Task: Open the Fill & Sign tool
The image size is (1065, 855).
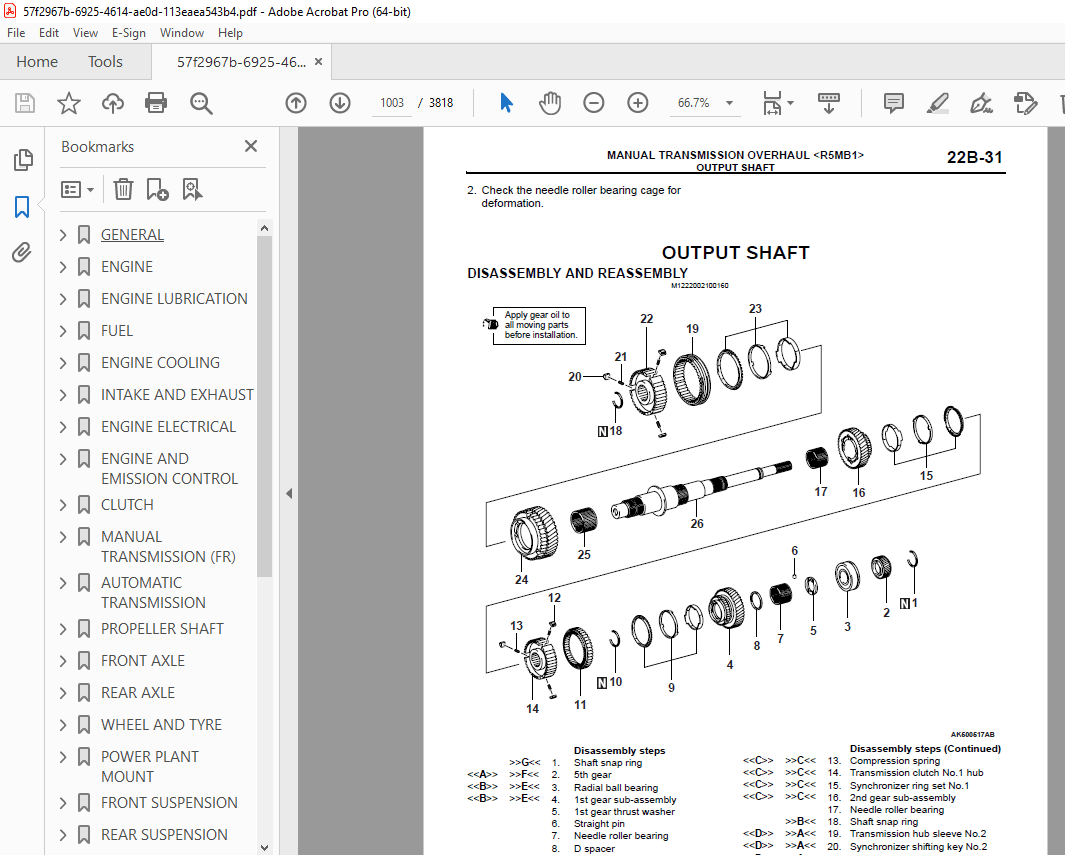Action: (x=980, y=102)
